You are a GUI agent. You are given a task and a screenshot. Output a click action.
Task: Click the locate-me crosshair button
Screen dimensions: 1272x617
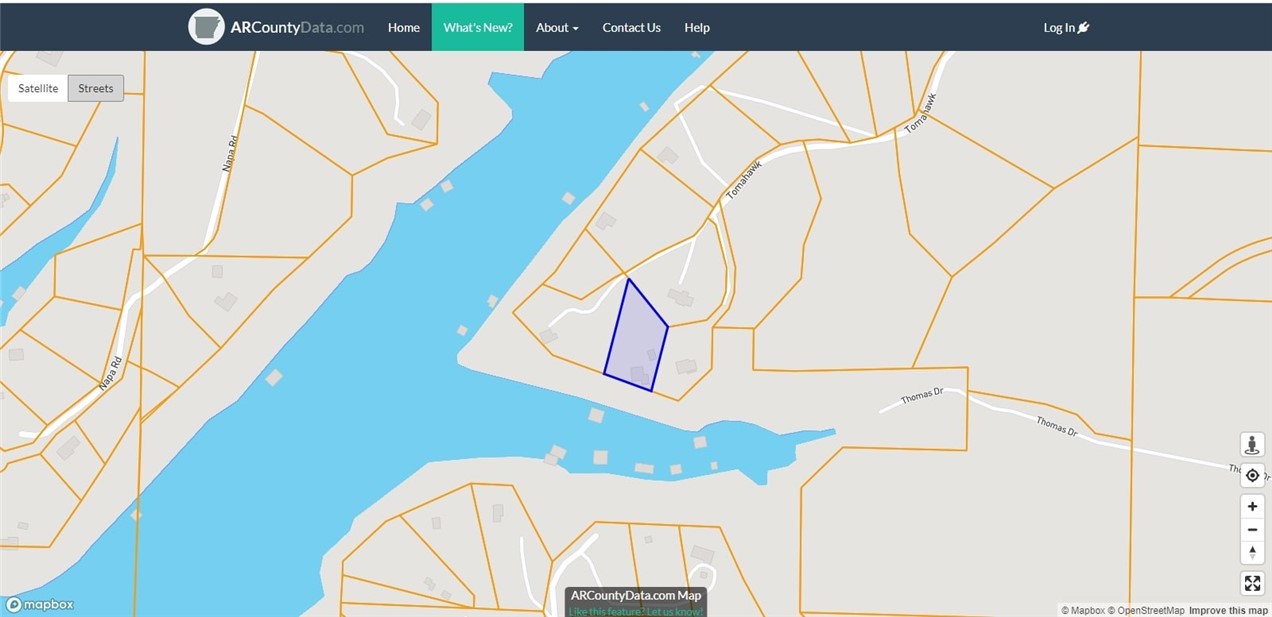1252,476
